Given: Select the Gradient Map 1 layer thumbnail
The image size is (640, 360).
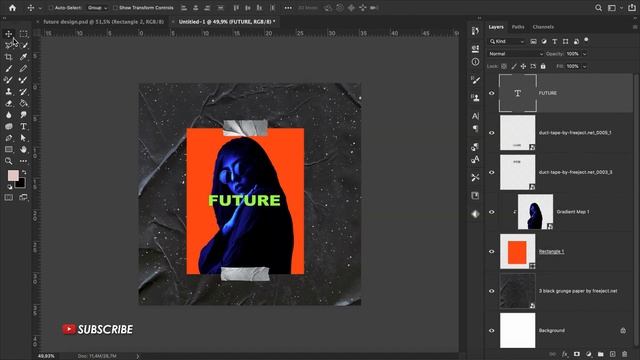Looking at the screenshot, I should click(x=535, y=212).
